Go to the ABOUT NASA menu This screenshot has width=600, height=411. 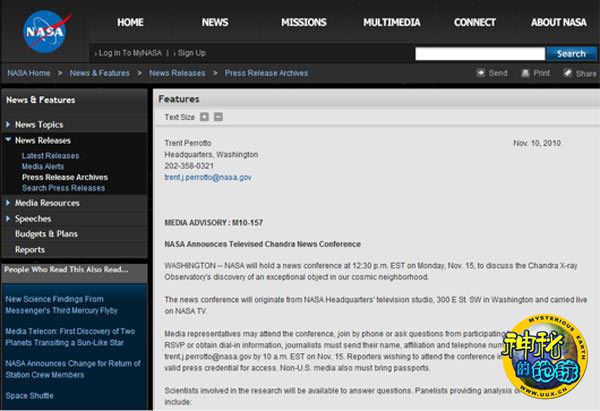click(x=558, y=22)
